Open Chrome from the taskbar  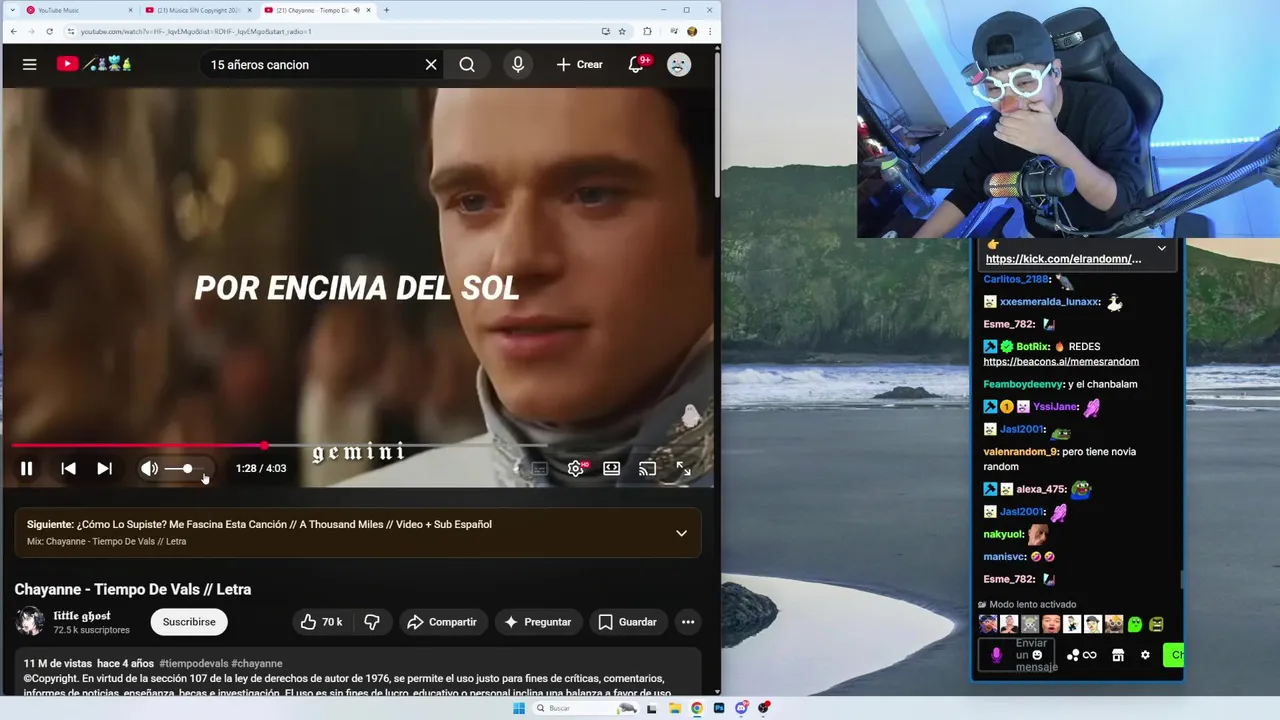(697, 708)
